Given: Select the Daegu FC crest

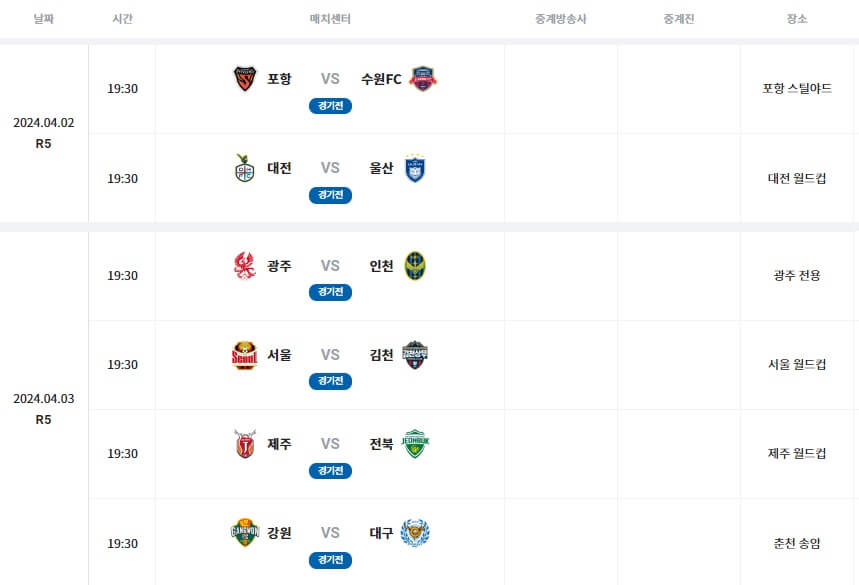Looking at the screenshot, I should [415, 533].
